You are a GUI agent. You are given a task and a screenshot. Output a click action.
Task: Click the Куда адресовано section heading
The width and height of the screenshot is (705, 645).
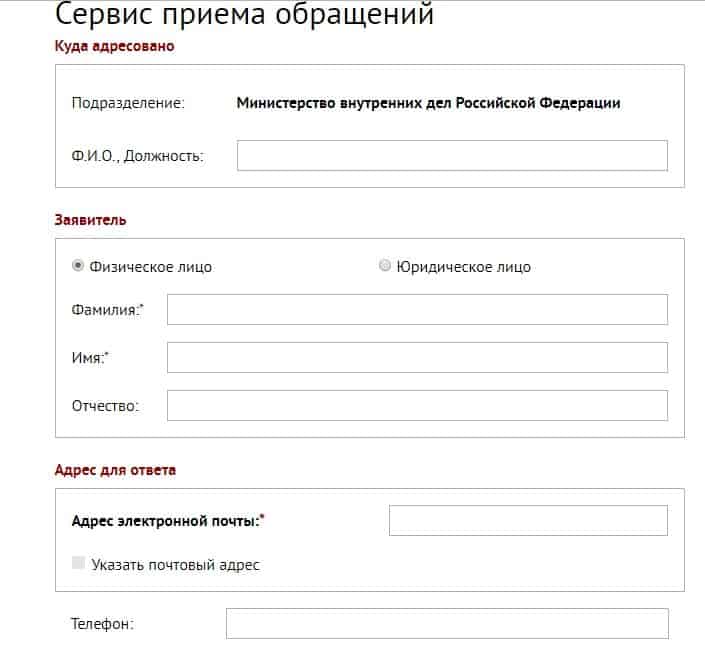point(114,46)
